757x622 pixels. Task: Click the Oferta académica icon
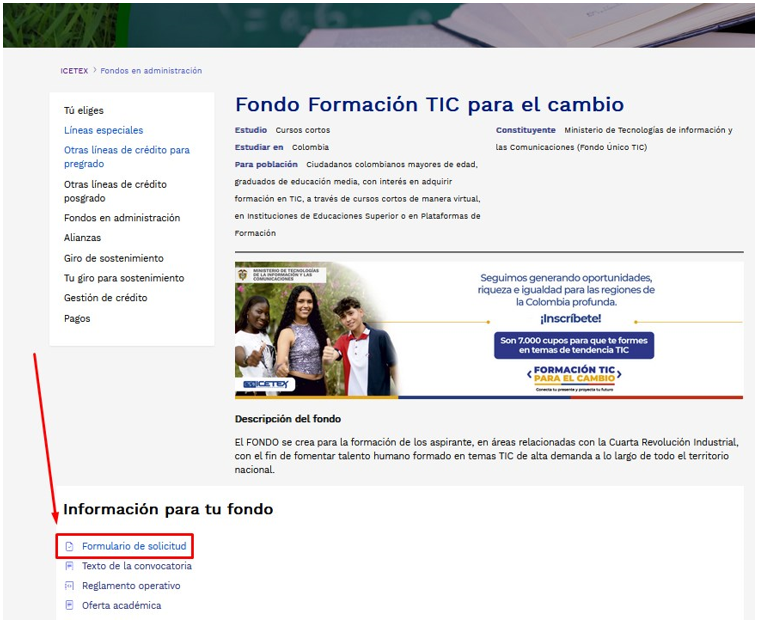click(69, 606)
